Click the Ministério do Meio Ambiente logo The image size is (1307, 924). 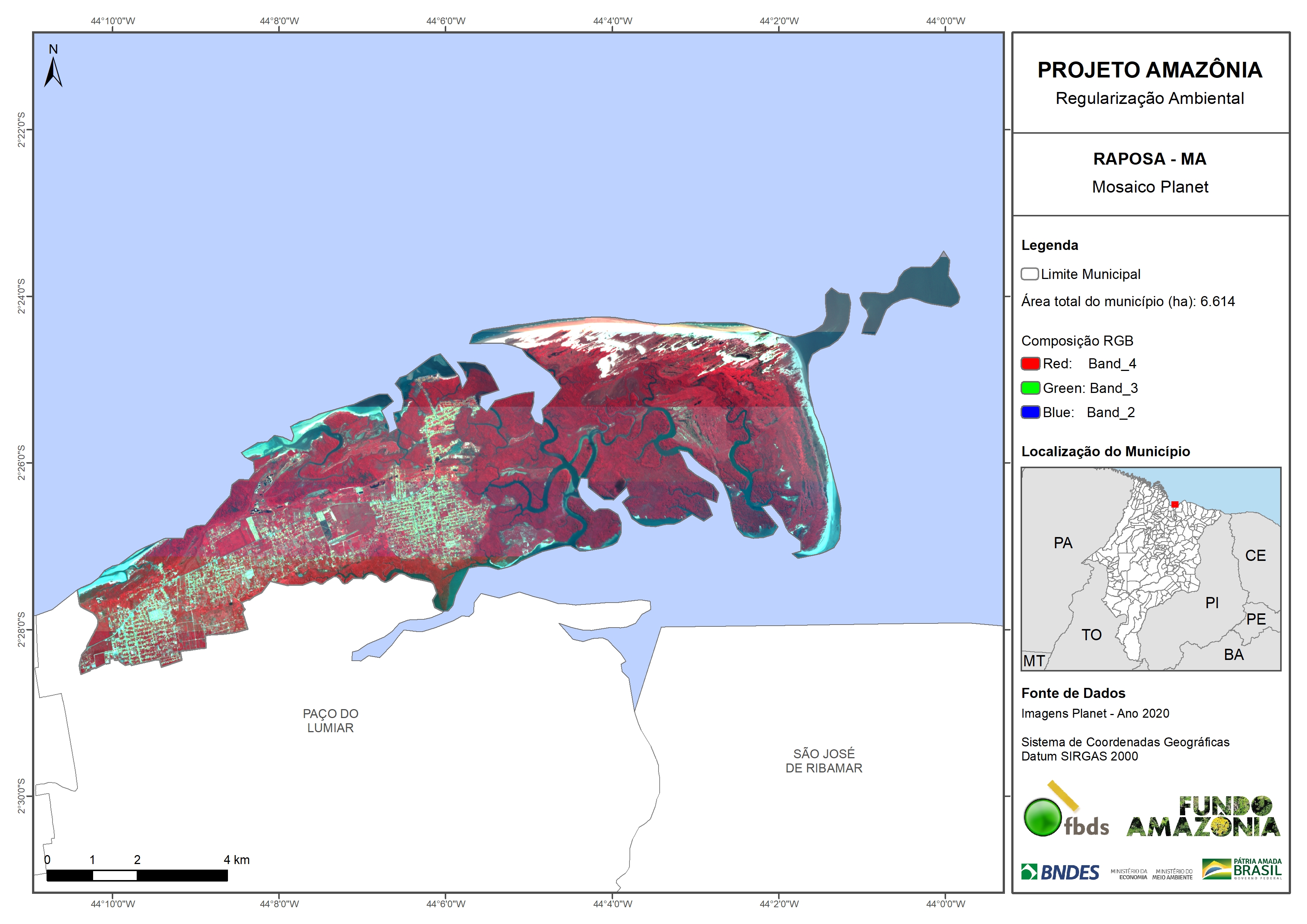1172,874
